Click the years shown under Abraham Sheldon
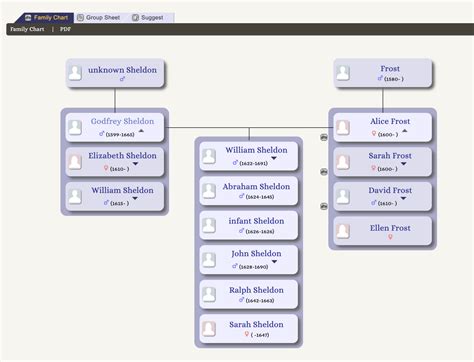This screenshot has width=474, height=362. click(260, 197)
